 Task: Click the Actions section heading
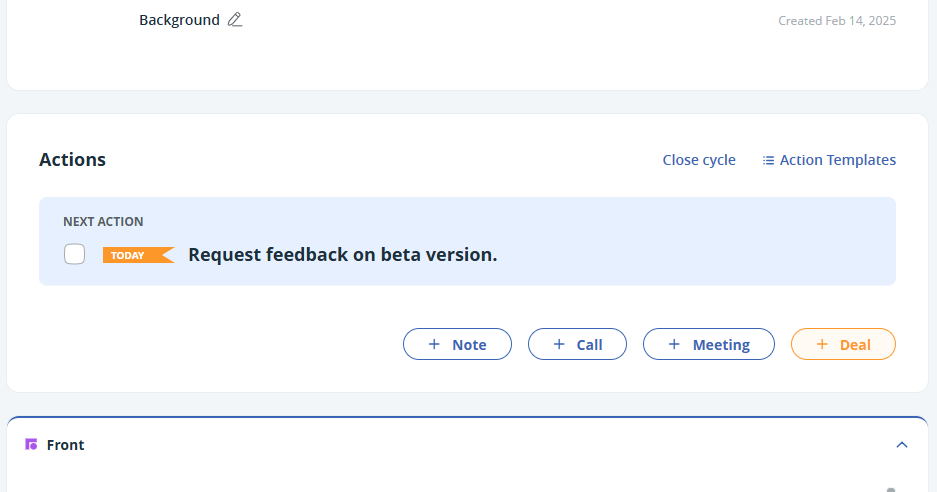coord(72,160)
